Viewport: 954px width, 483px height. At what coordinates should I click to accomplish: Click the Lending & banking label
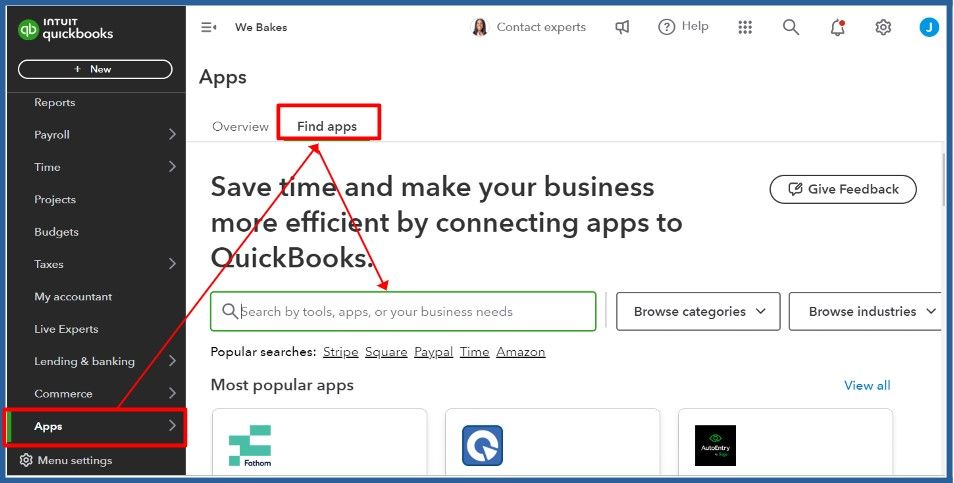pos(85,361)
